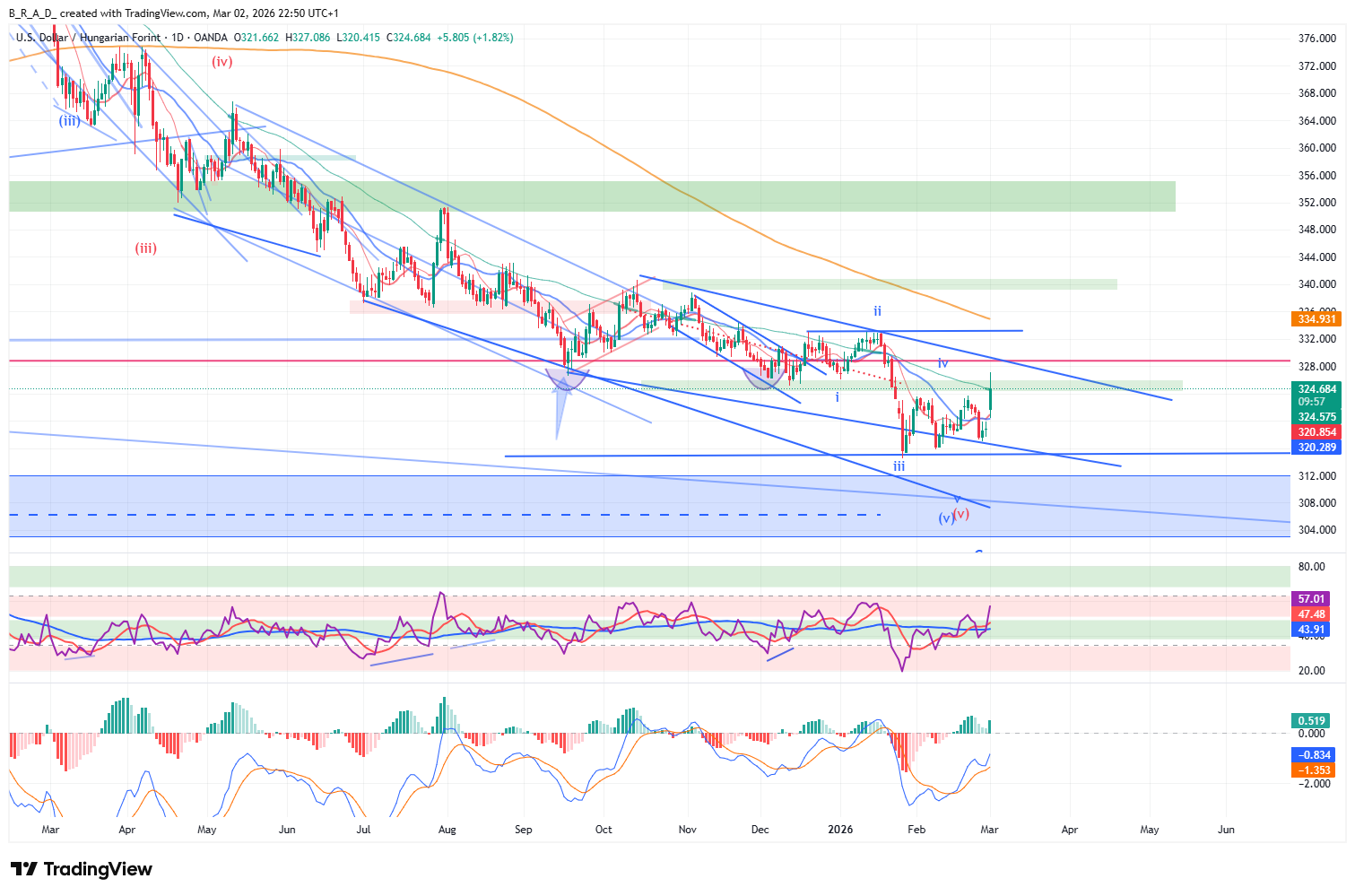Image resolution: width=1355 pixels, height=896 pixels.
Task: Click the orange -1.353 MACD signal label
Action: coord(1316,770)
